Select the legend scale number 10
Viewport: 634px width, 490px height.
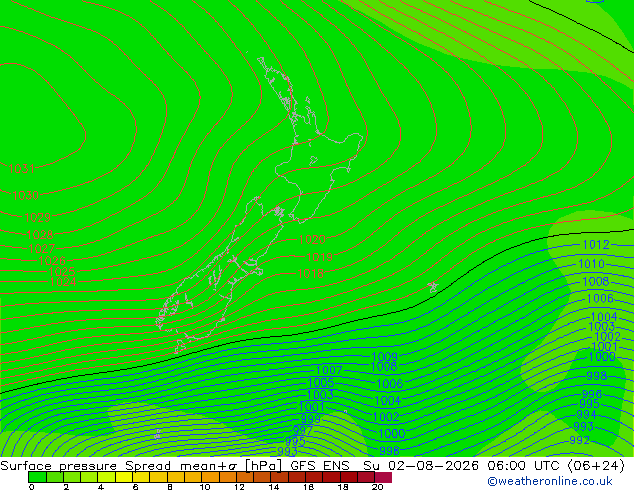point(205,487)
